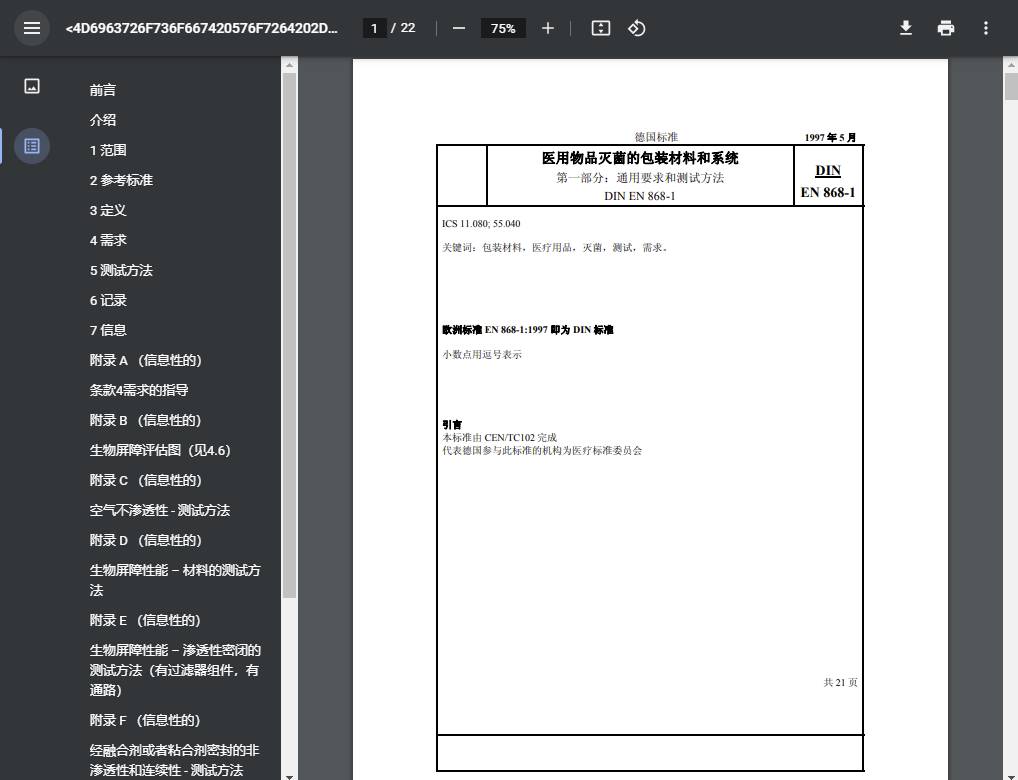The width and height of the screenshot is (1018, 780).
Task: Zoom in with the plus icon
Action: pyautogui.click(x=547, y=28)
